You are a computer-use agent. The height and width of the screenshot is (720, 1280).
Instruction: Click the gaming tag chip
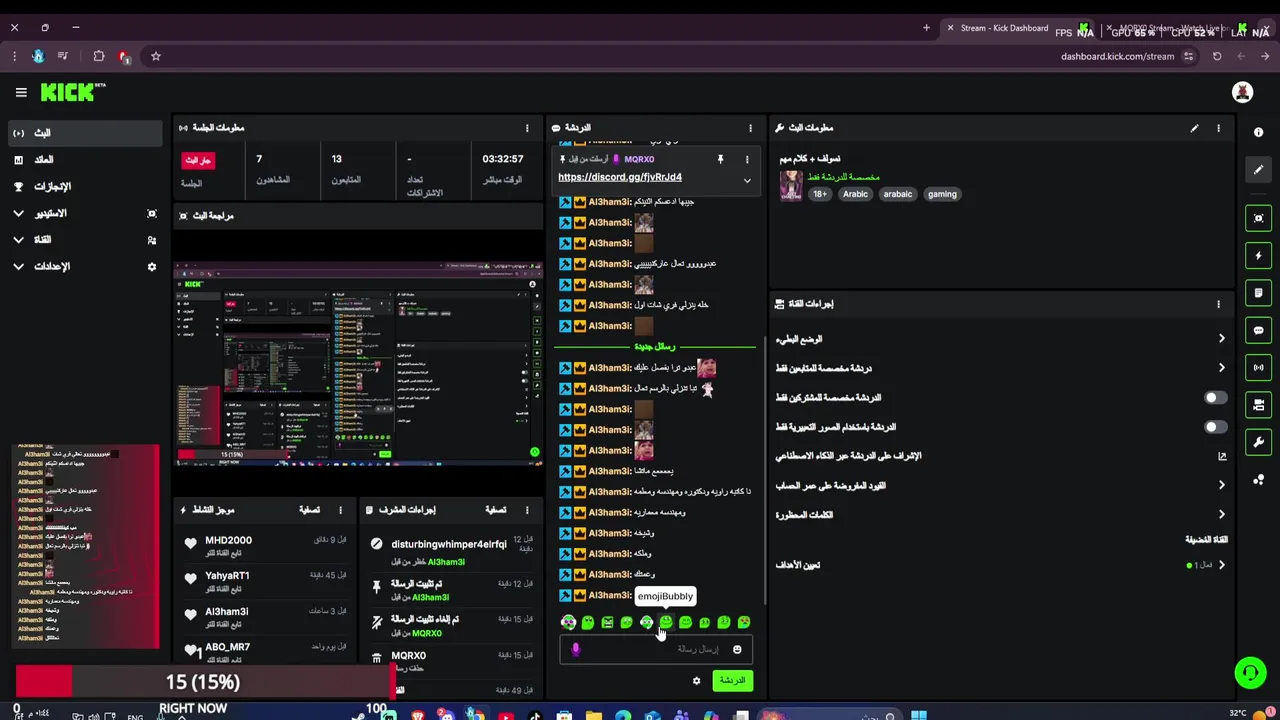pos(942,194)
